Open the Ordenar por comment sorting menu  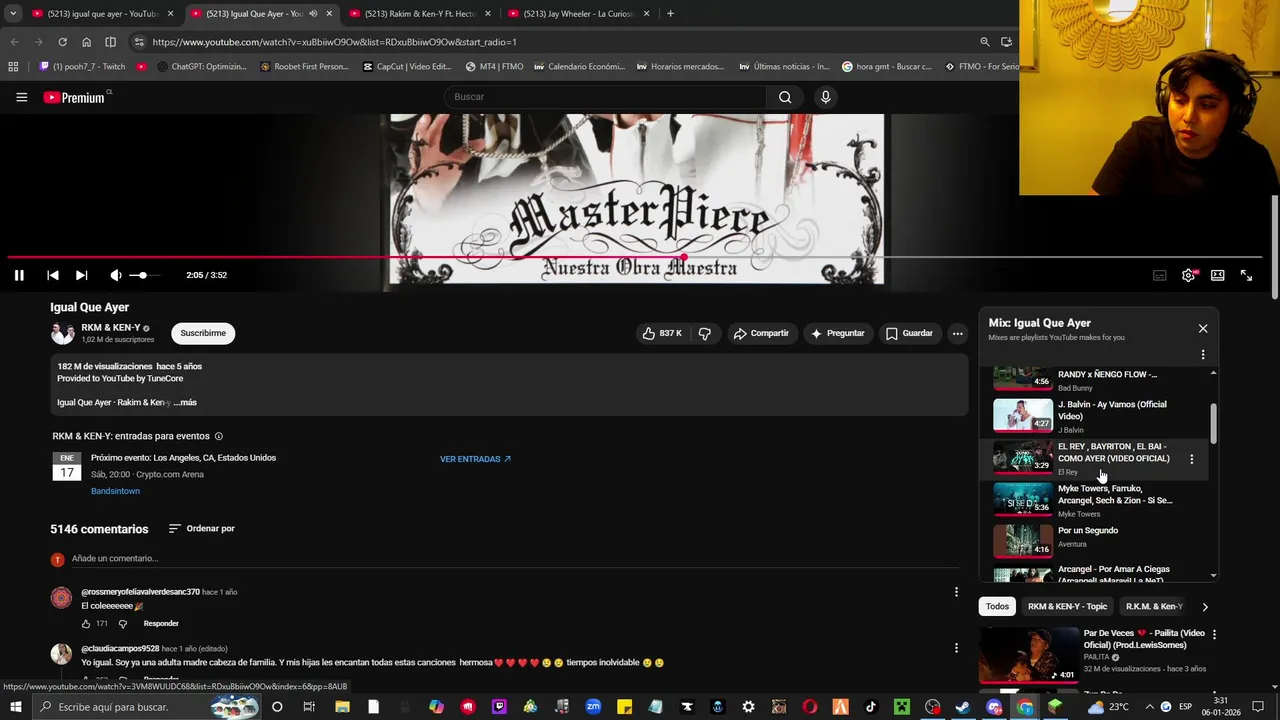point(201,528)
